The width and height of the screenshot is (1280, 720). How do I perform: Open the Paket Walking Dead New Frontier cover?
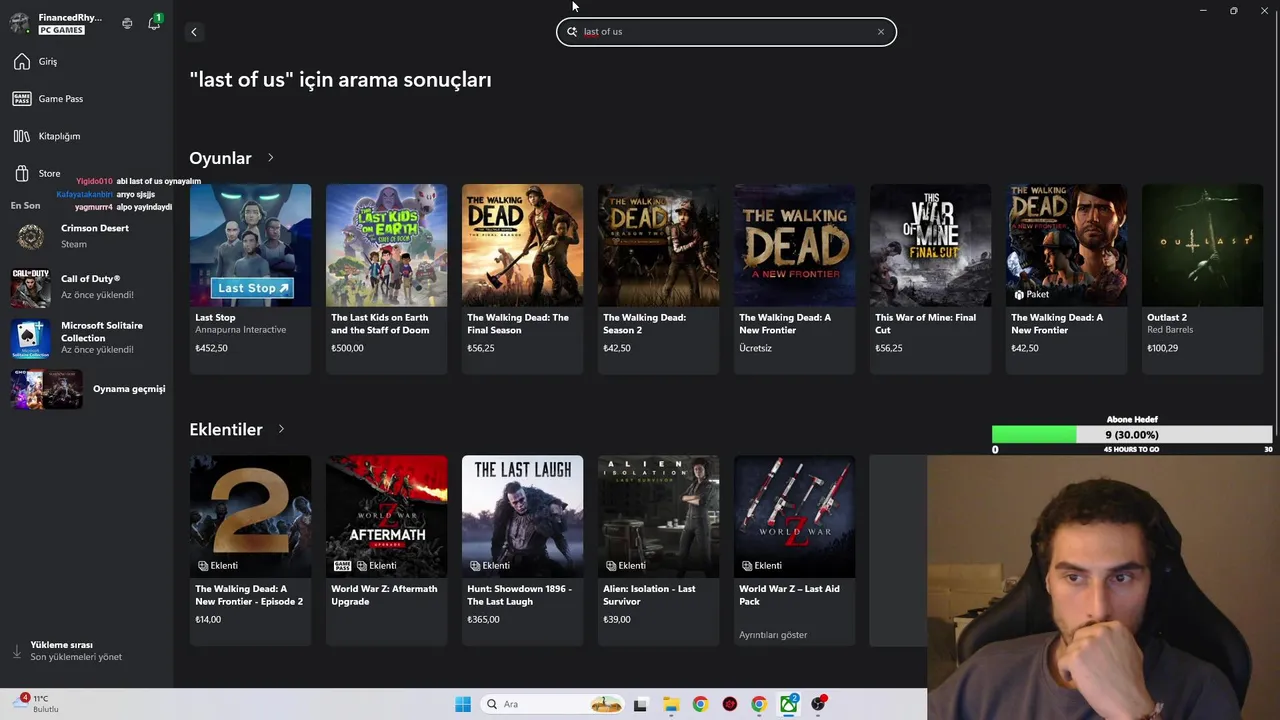pyautogui.click(x=1066, y=245)
